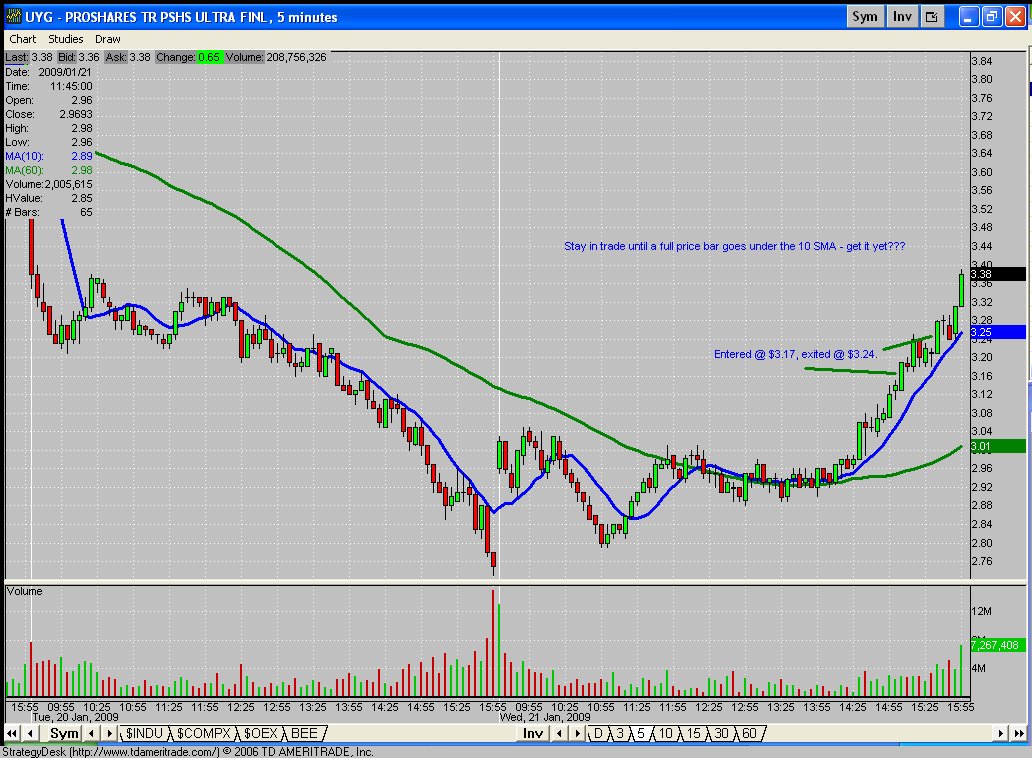This screenshot has height=758, width=1032.
Task: Click the 'Entered @ $3.17' annotation text
Action: (796, 354)
